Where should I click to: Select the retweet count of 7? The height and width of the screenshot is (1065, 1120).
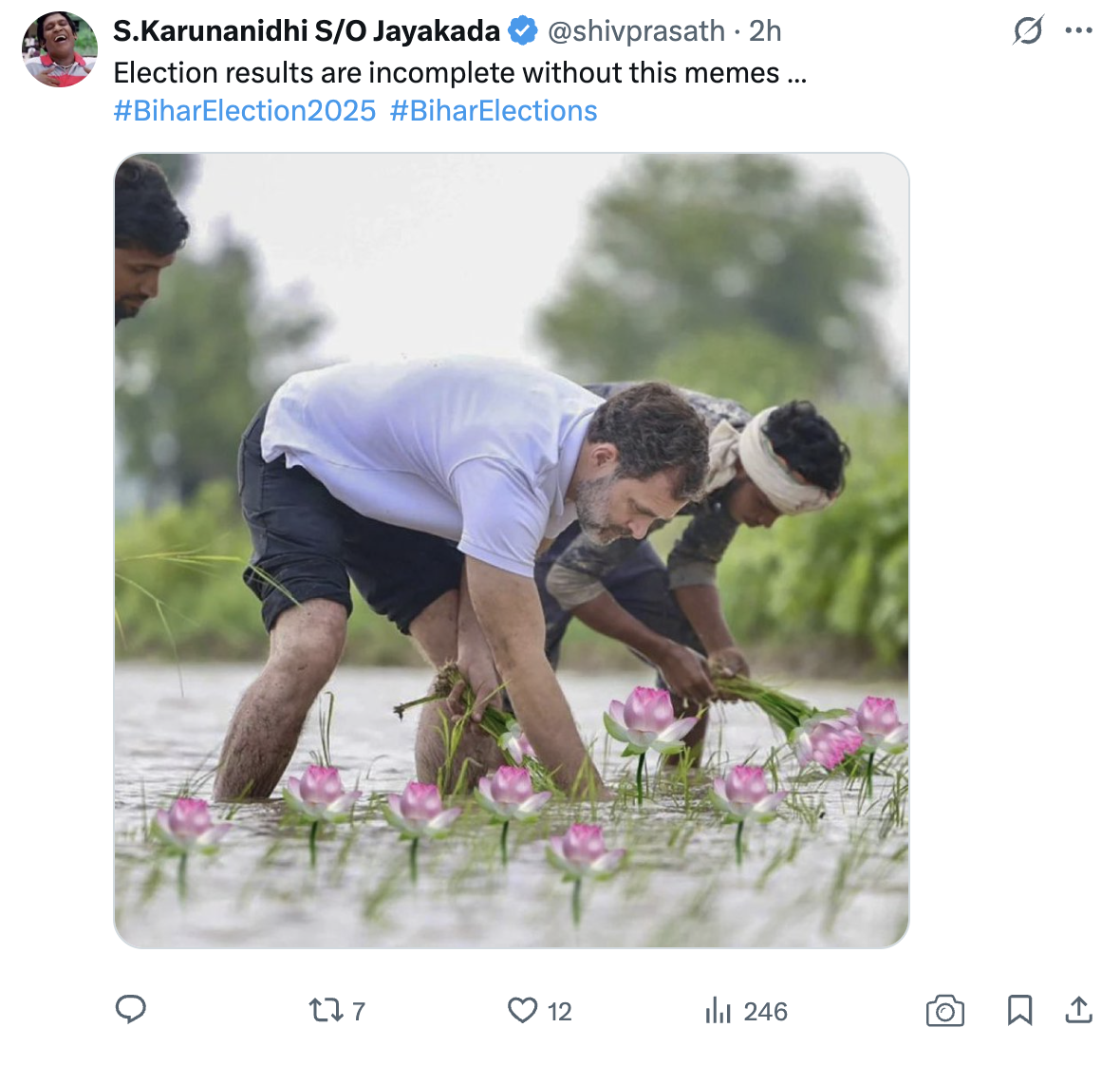[x=358, y=1011]
